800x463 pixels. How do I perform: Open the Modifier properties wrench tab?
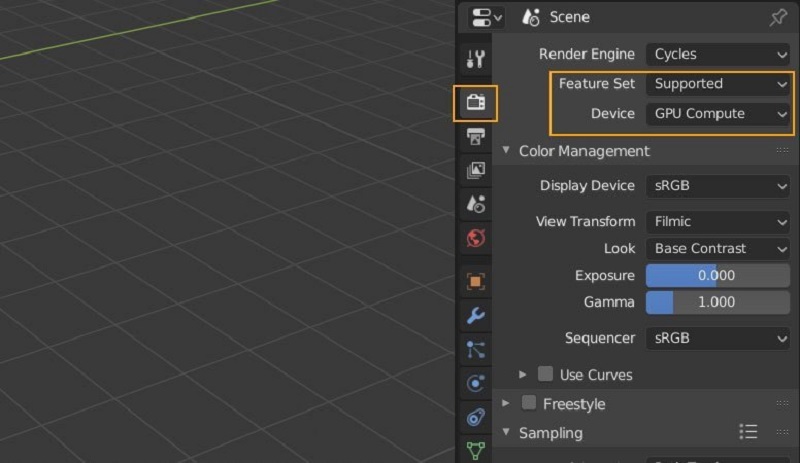(x=476, y=316)
